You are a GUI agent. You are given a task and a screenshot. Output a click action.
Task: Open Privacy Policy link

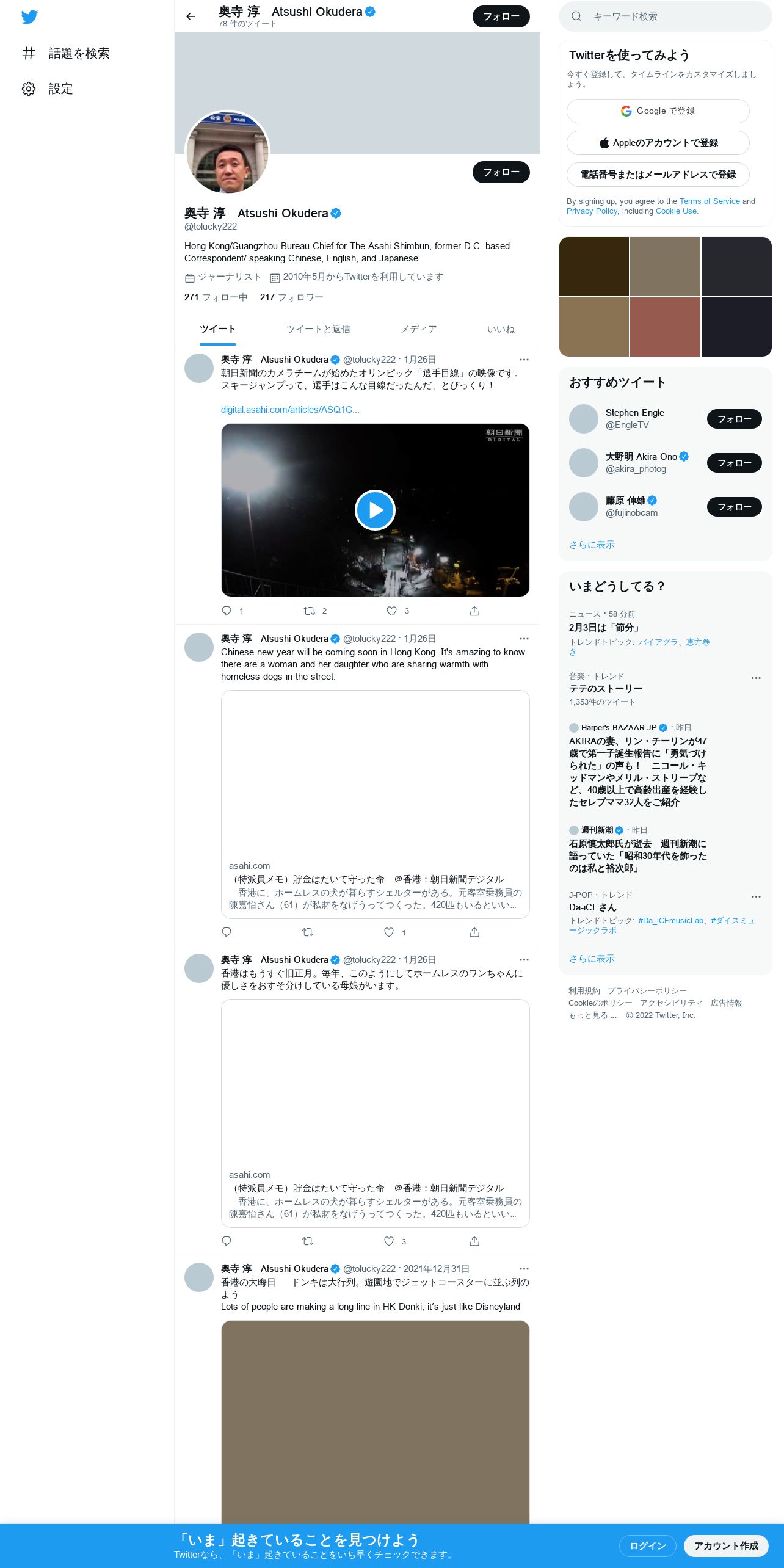point(592,211)
